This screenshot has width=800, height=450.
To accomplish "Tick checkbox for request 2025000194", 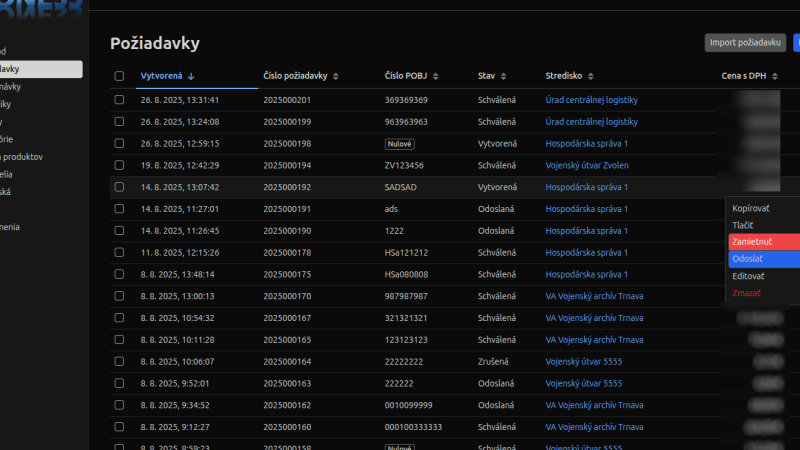I will click(119, 165).
